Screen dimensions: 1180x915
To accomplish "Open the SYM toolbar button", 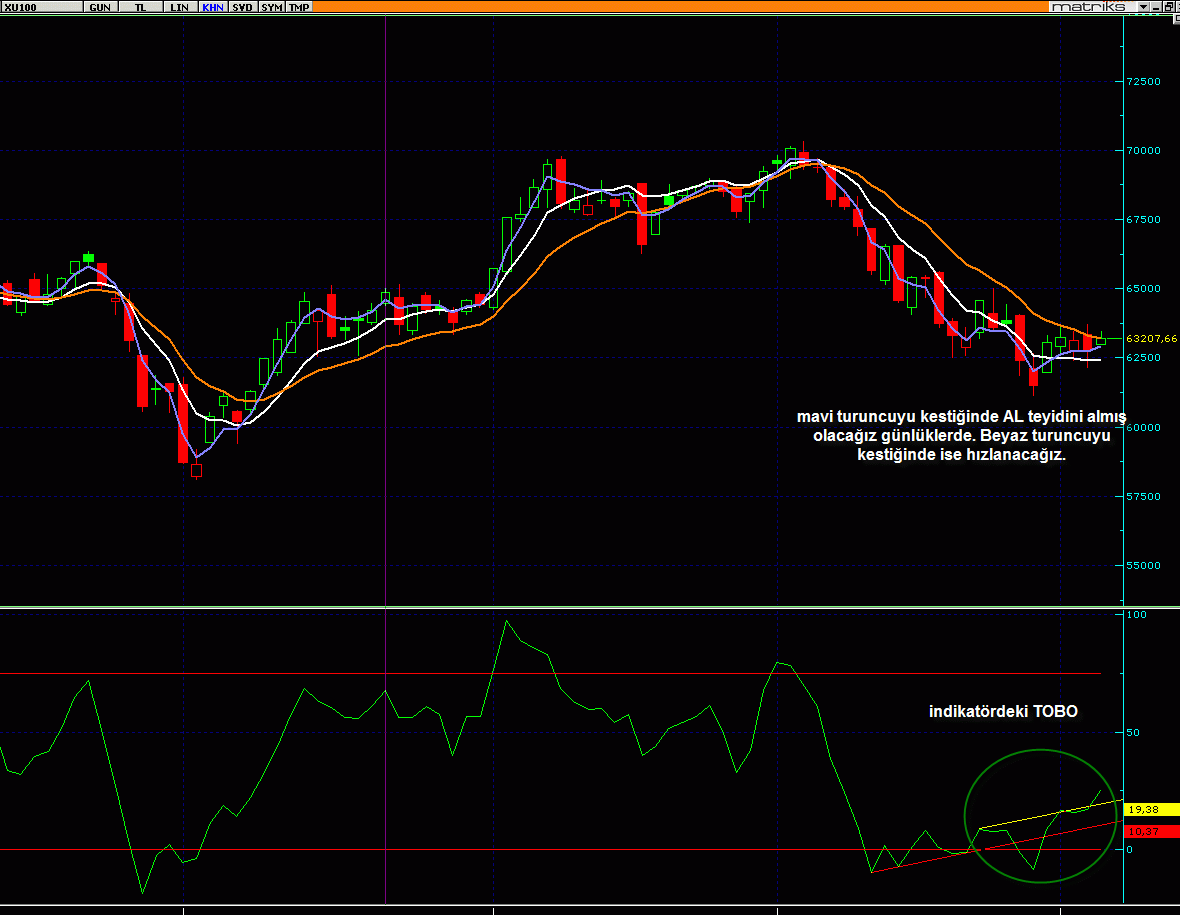I will click(271, 7).
